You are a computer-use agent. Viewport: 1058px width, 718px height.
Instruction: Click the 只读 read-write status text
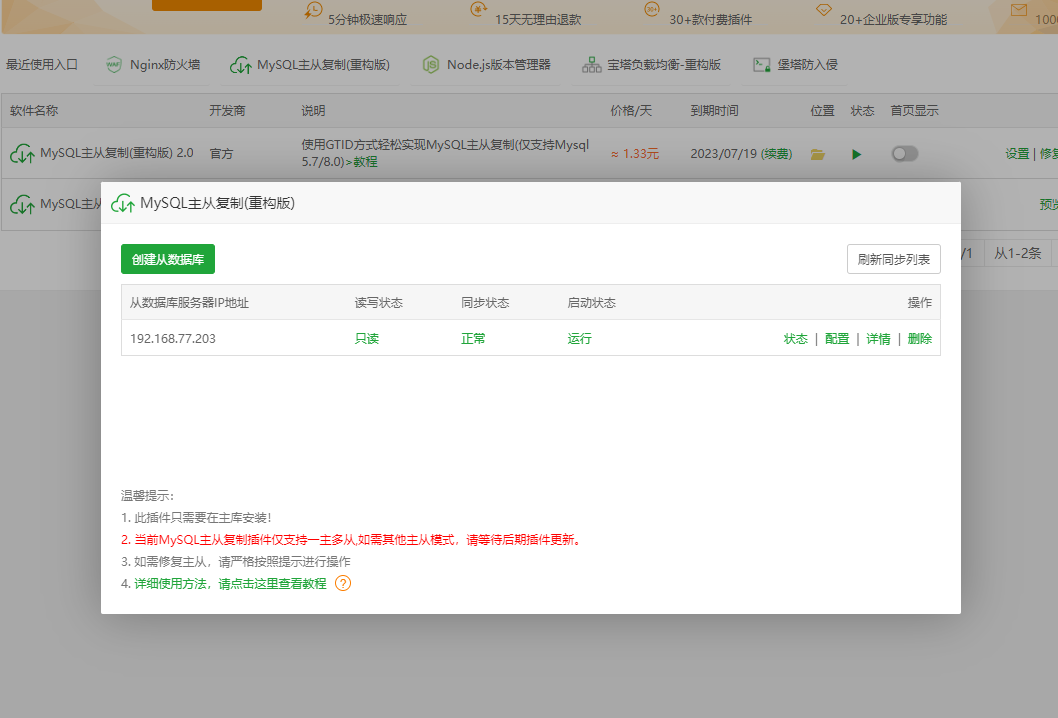(x=367, y=339)
